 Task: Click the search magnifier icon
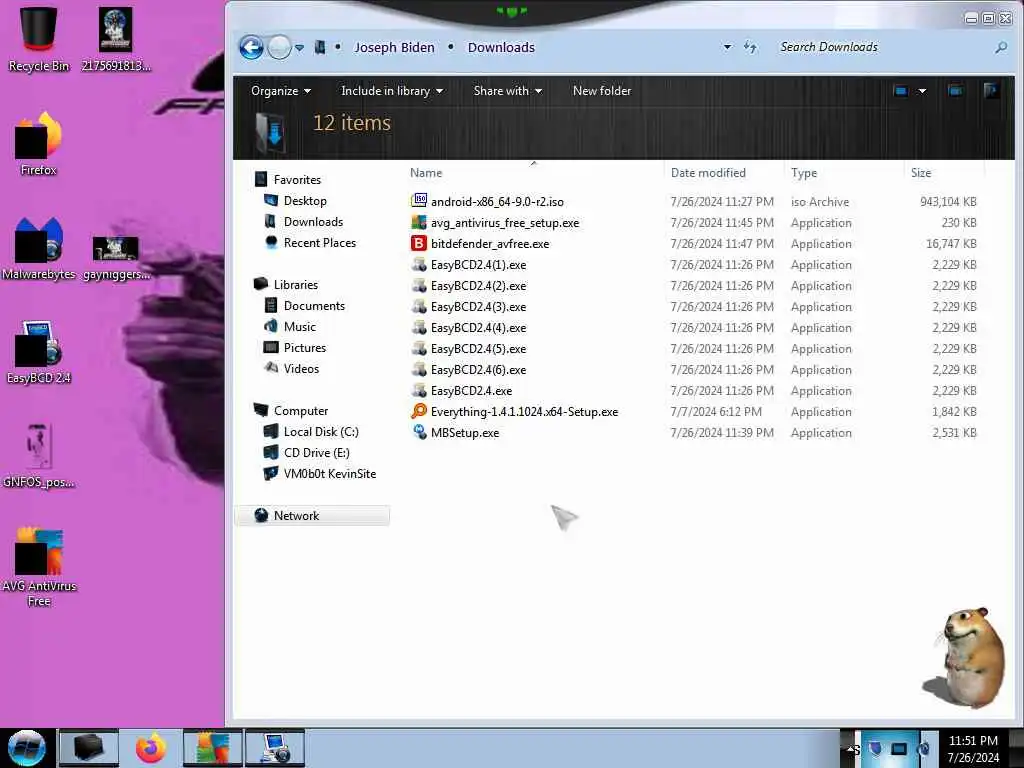click(1000, 47)
